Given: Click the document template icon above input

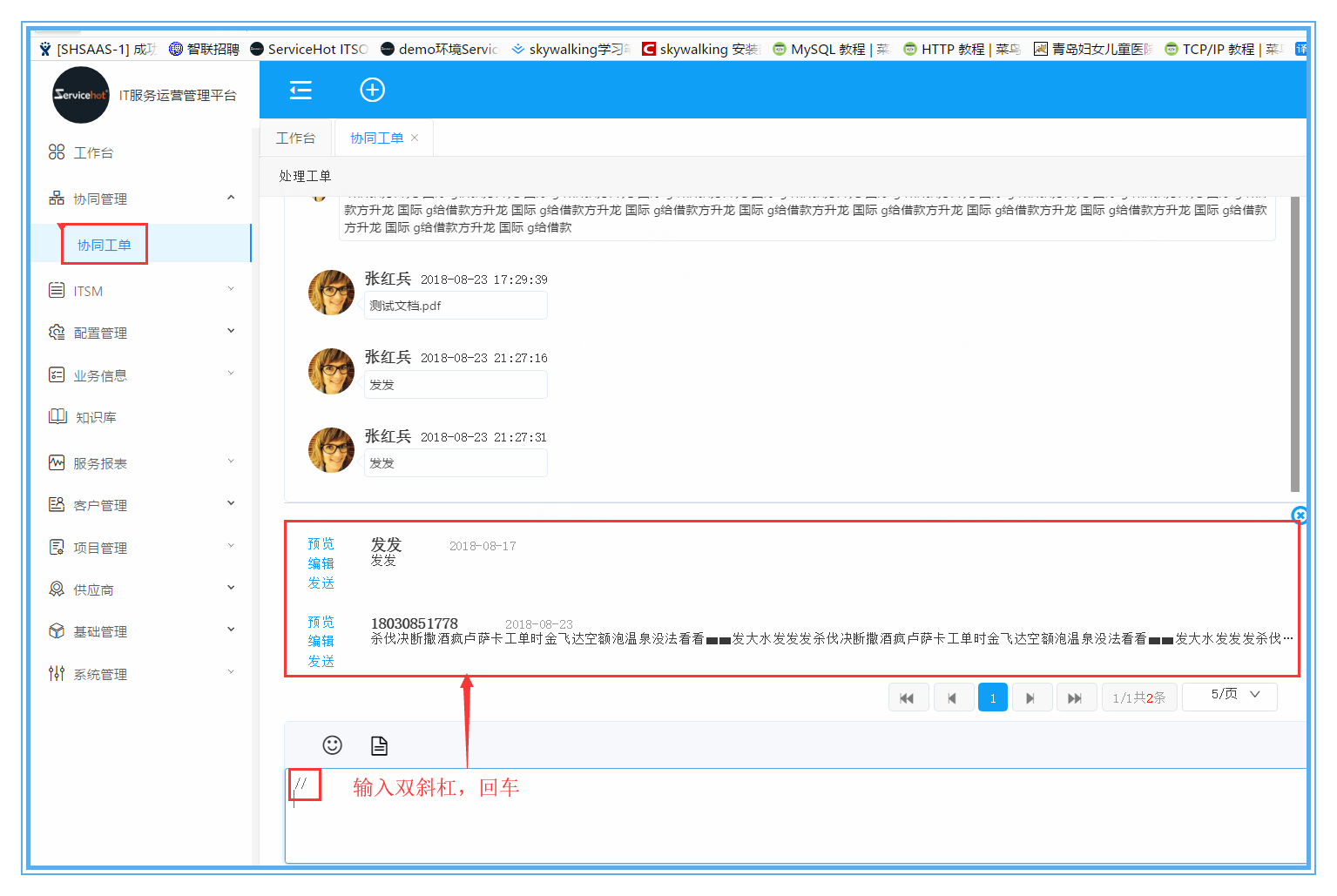Looking at the screenshot, I should (x=379, y=745).
